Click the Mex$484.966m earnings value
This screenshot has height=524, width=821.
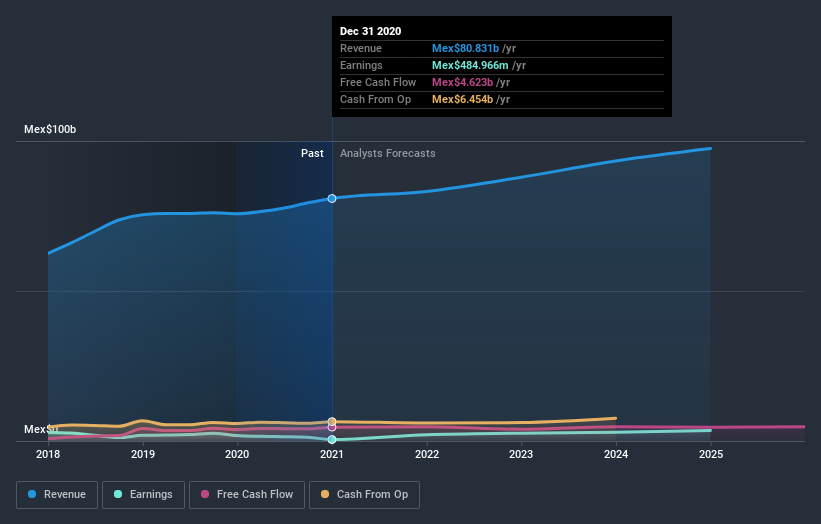[x=470, y=65]
